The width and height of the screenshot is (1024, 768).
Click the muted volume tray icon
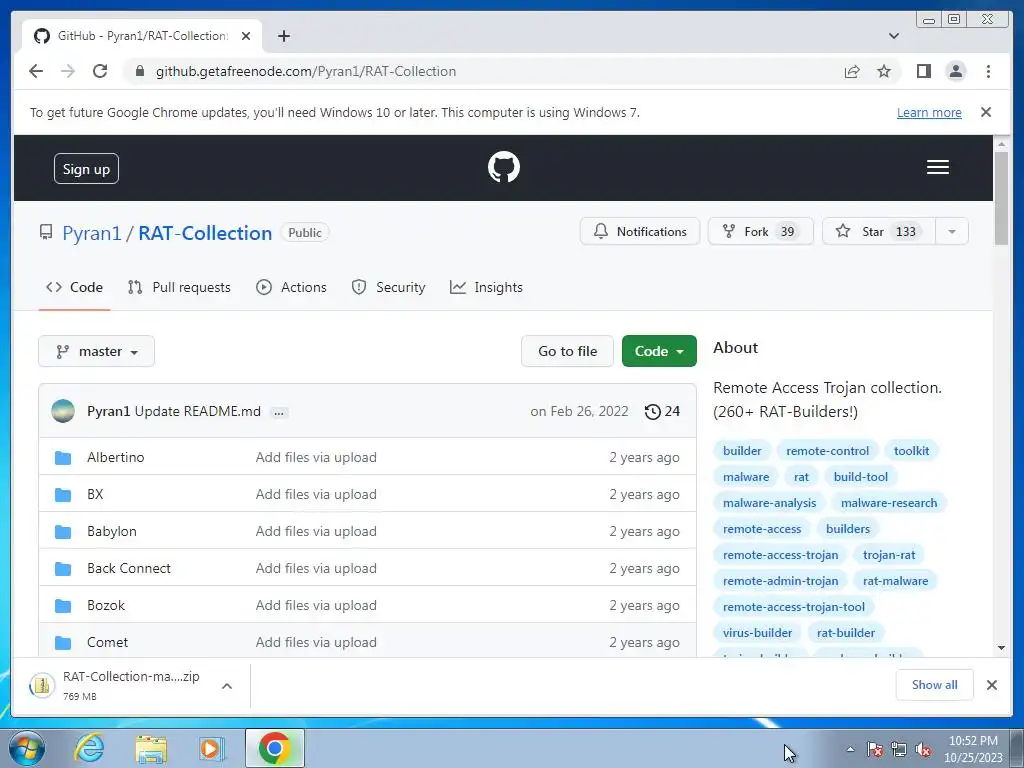click(x=923, y=749)
